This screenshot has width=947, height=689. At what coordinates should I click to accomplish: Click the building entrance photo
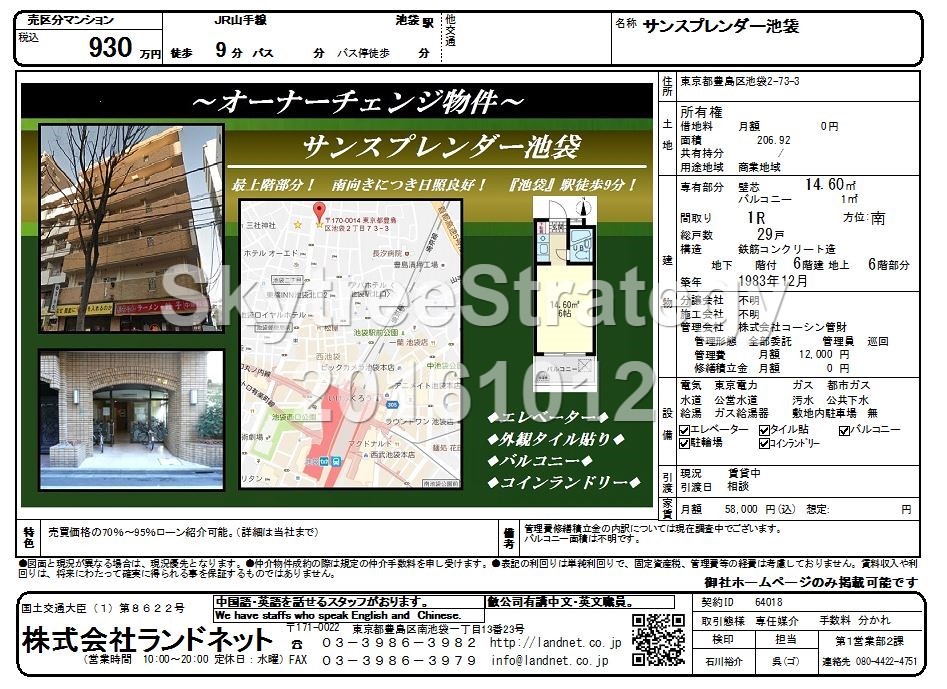(132, 420)
